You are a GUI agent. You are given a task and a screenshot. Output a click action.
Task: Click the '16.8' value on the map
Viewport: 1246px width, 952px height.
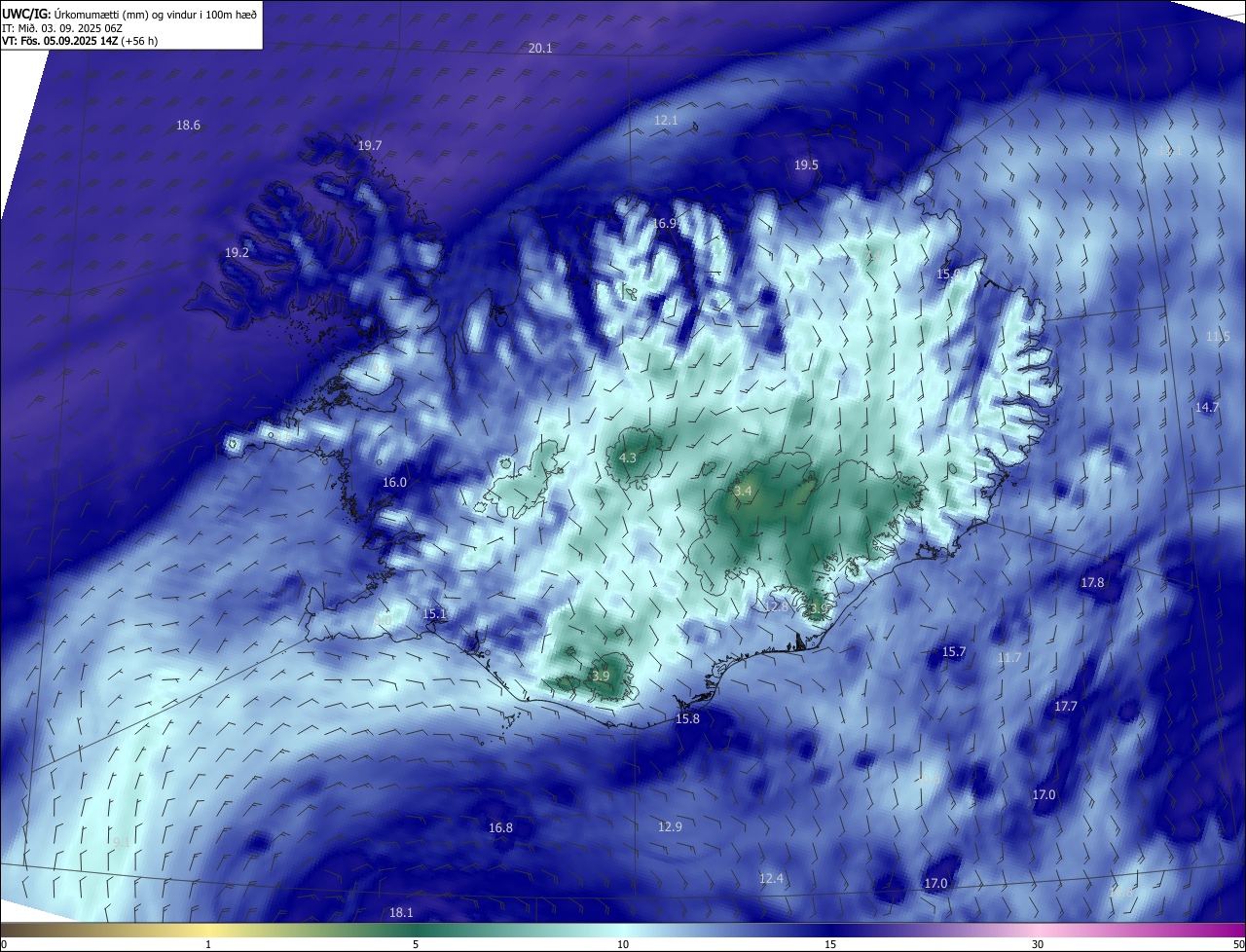(500, 828)
